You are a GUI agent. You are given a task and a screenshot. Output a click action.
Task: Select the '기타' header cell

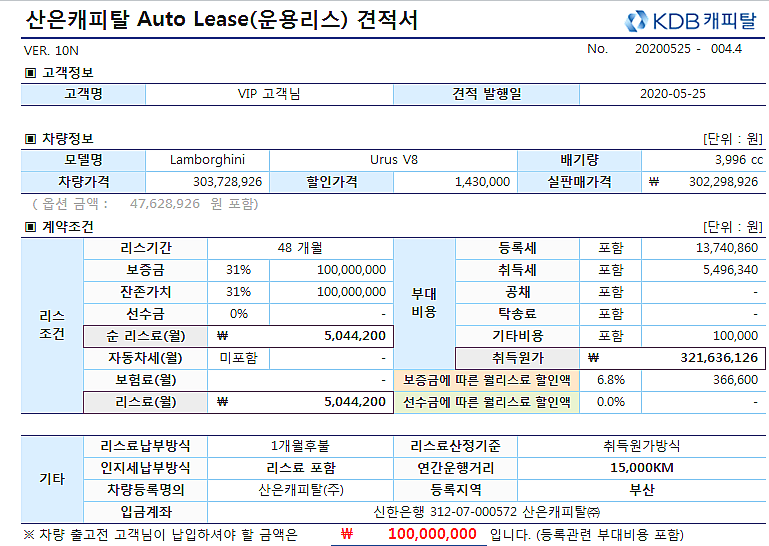pyautogui.click(x=52, y=479)
